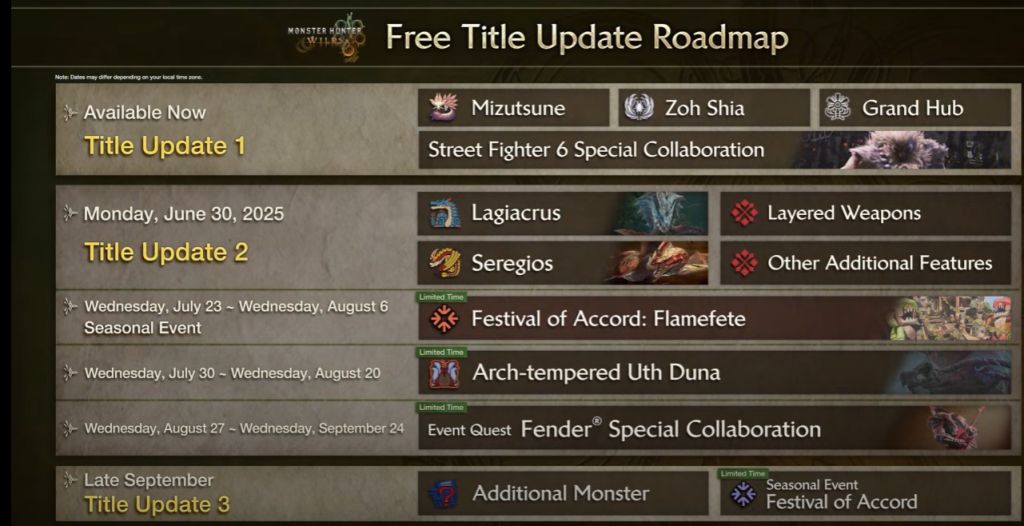Select the Street Fighter 6 Special Collaboration banner
This screenshot has height=526, width=1024.
(714, 150)
